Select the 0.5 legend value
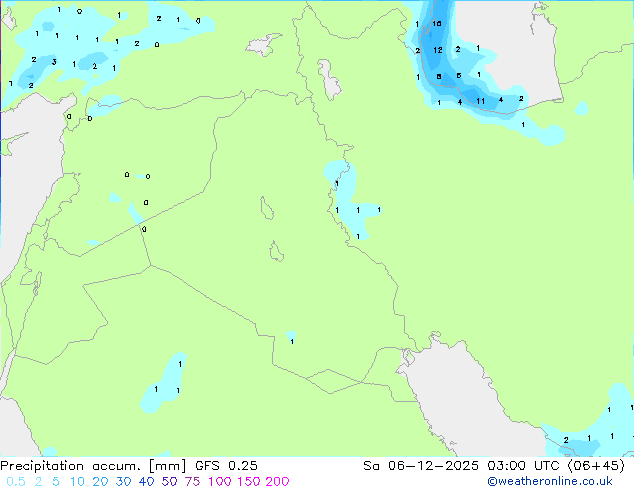This screenshot has height=490, width=634. [x=16, y=482]
